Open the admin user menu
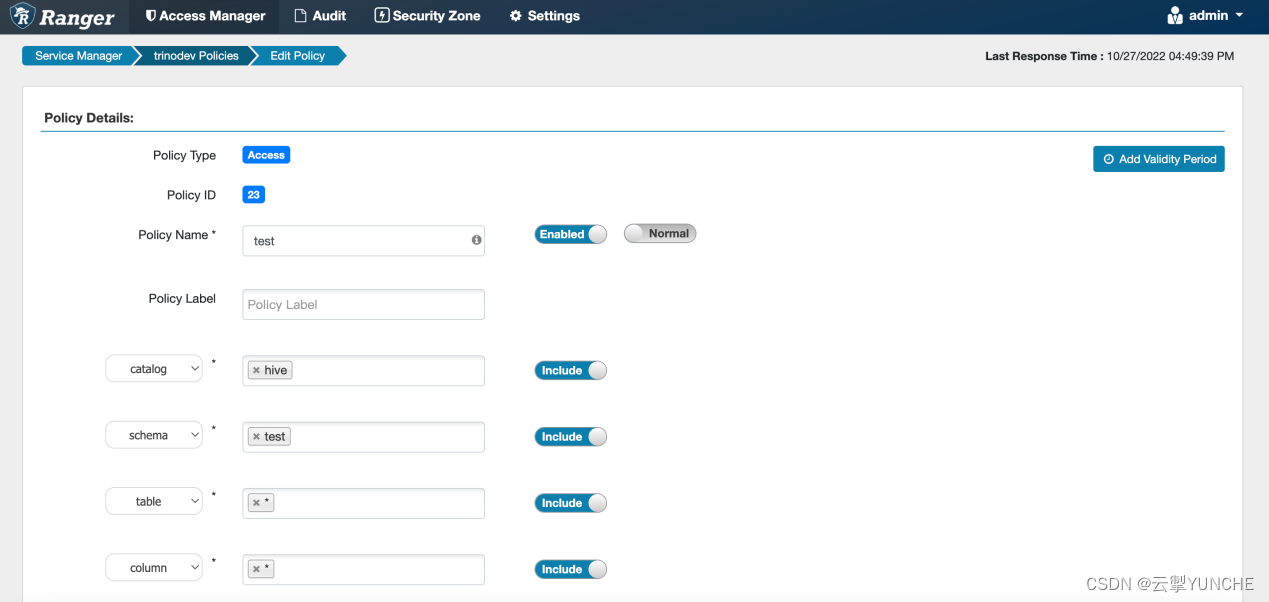 1206,16
